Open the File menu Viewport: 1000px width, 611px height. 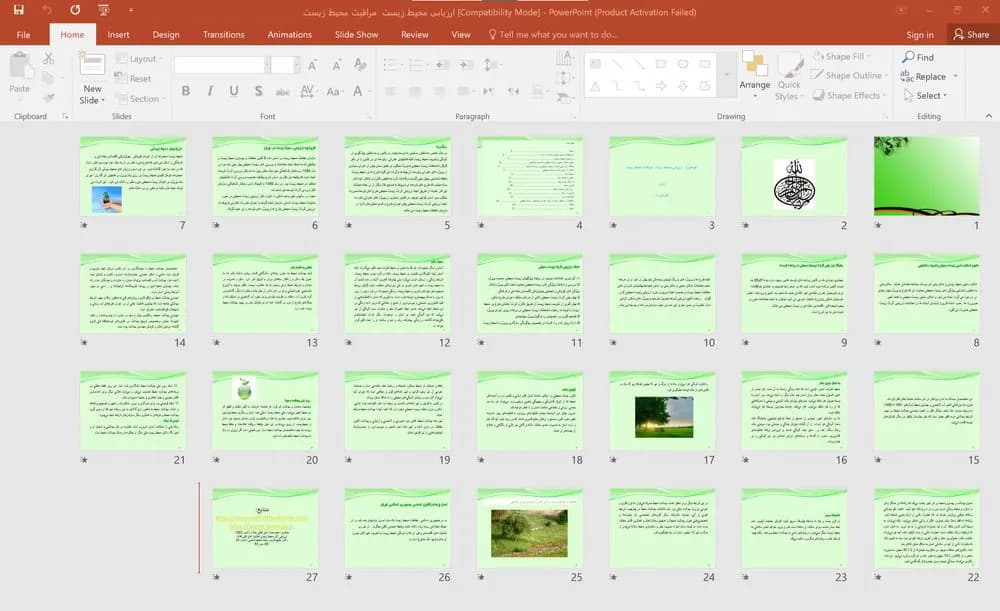(24, 34)
